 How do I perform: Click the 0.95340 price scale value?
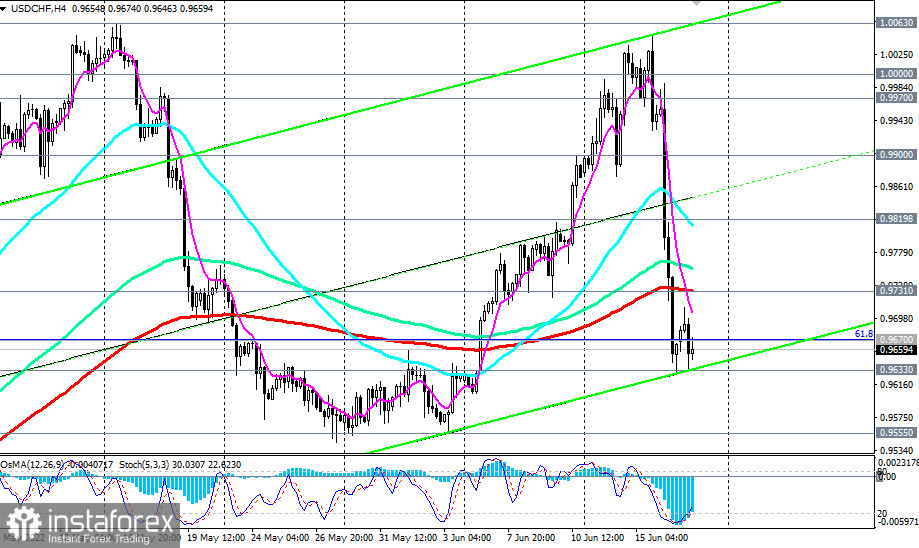897,451
